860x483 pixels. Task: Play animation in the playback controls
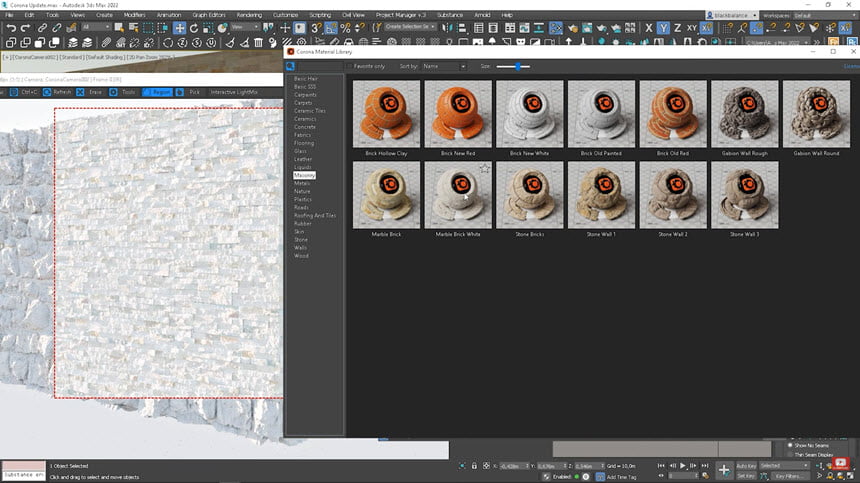683,465
